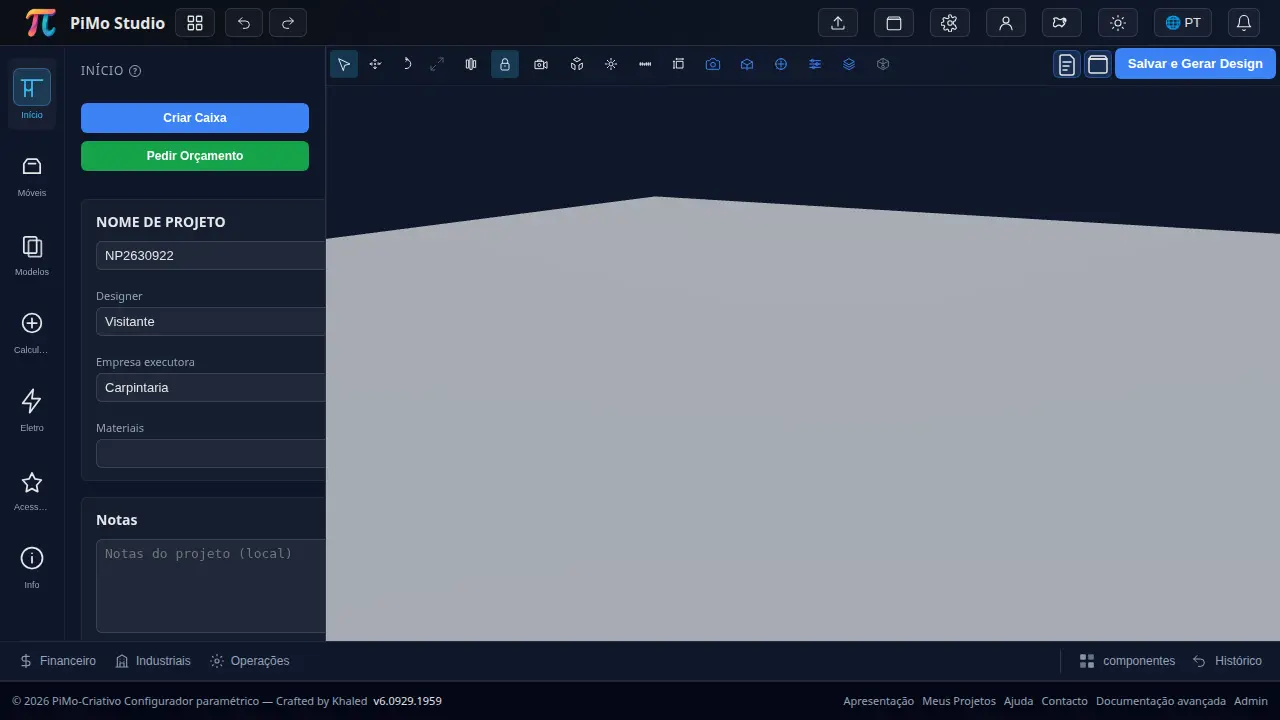Toggle the sun light theme button

coord(1118,23)
